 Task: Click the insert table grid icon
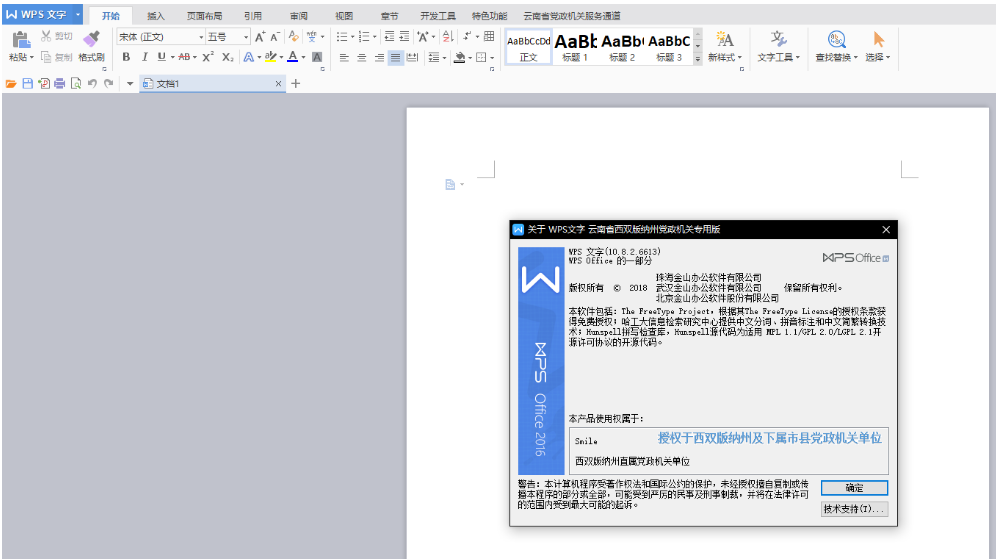point(489,36)
